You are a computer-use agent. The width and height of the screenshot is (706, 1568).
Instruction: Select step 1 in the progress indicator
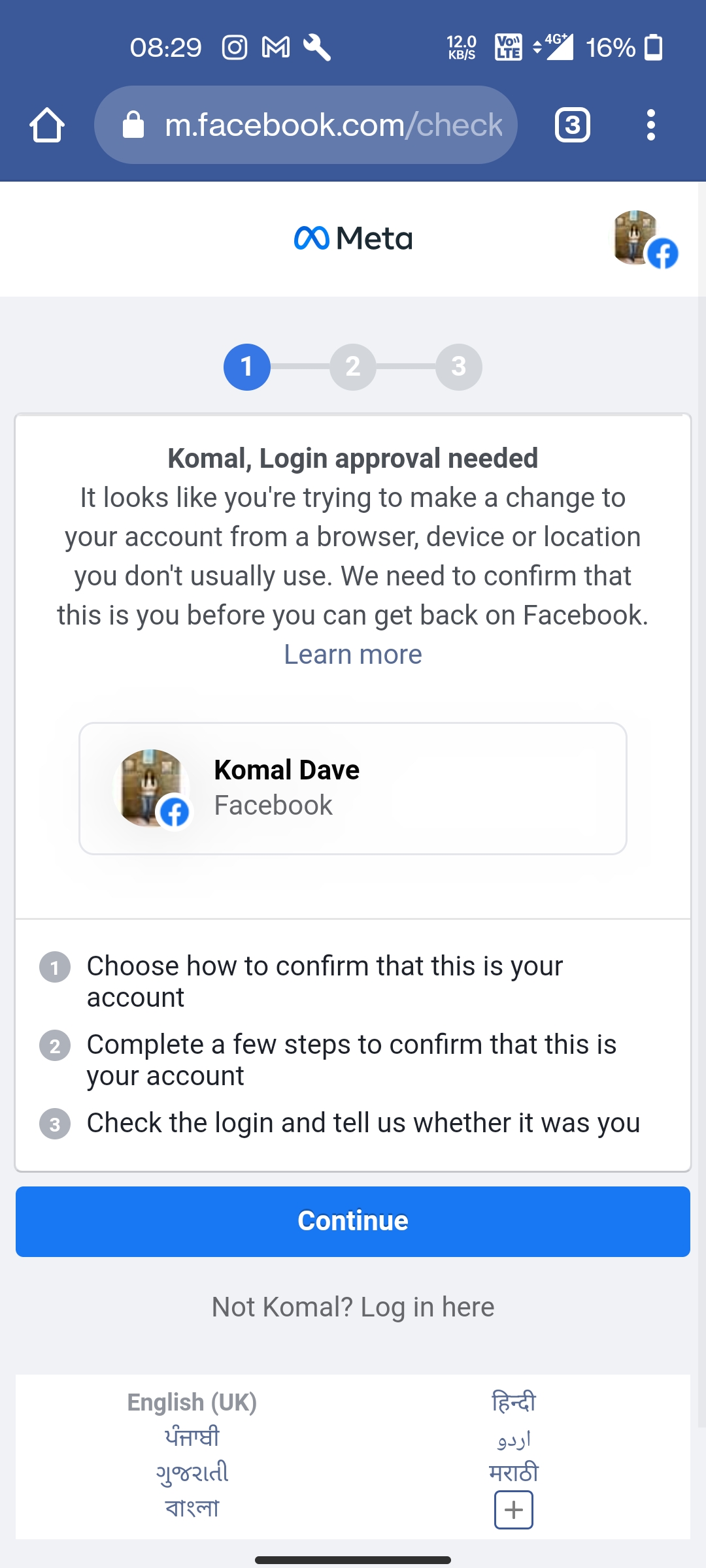[247, 367]
